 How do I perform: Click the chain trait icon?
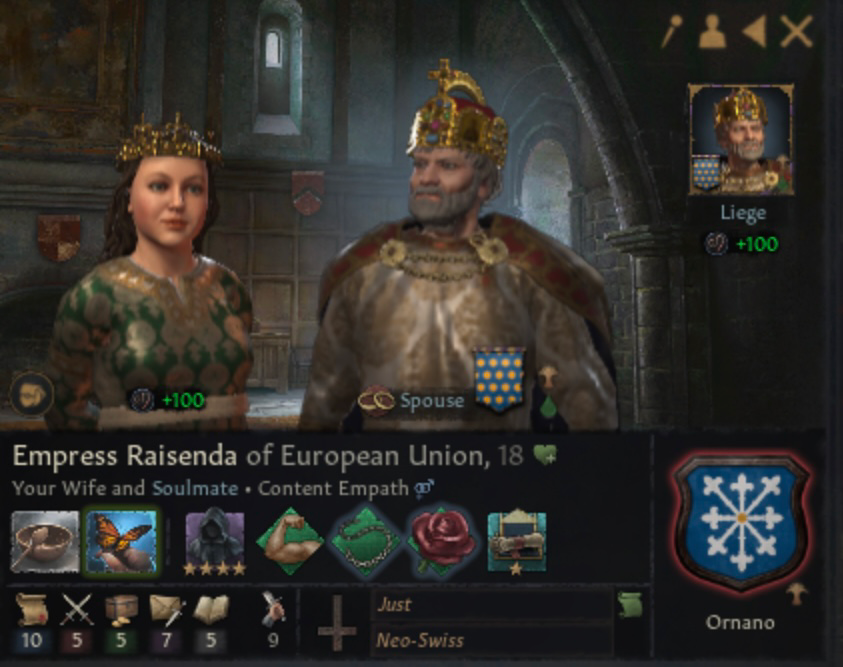(x=366, y=542)
